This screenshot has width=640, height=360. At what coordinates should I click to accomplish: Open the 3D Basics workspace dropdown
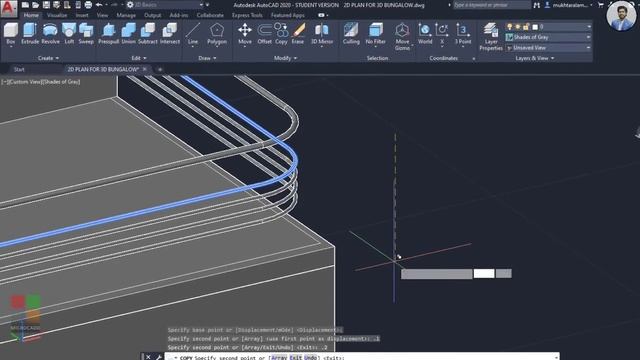coord(165,5)
